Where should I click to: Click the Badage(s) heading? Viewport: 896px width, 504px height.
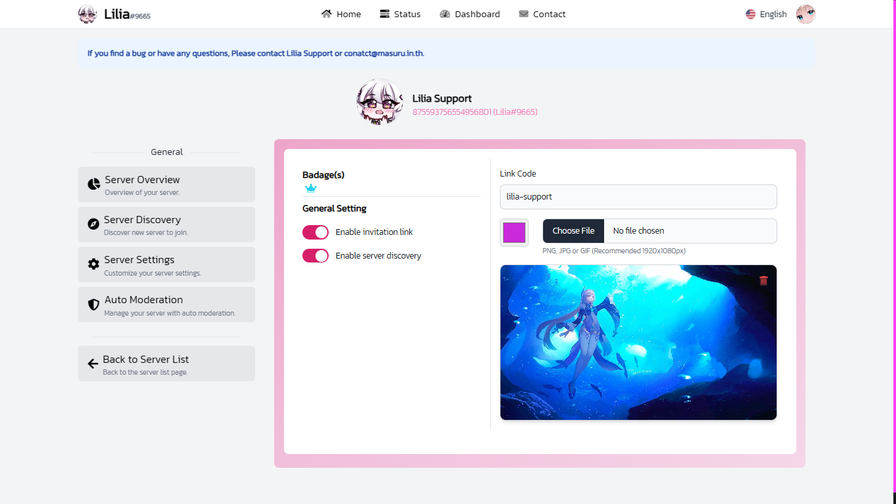[323, 175]
